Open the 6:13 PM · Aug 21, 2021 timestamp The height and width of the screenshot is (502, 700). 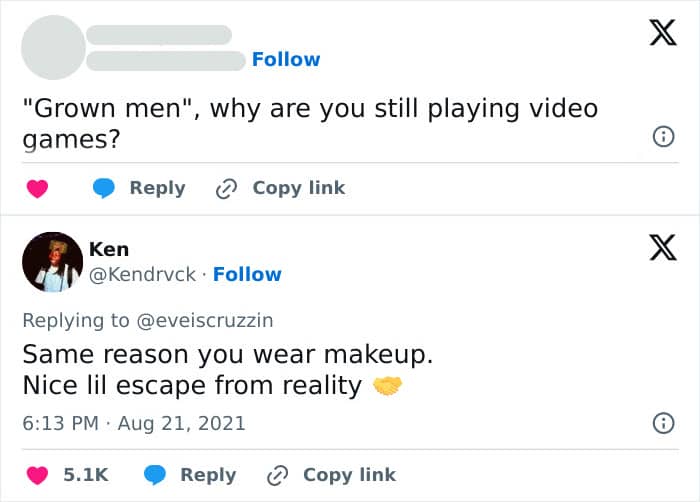pyautogui.click(x=134, y=423)
